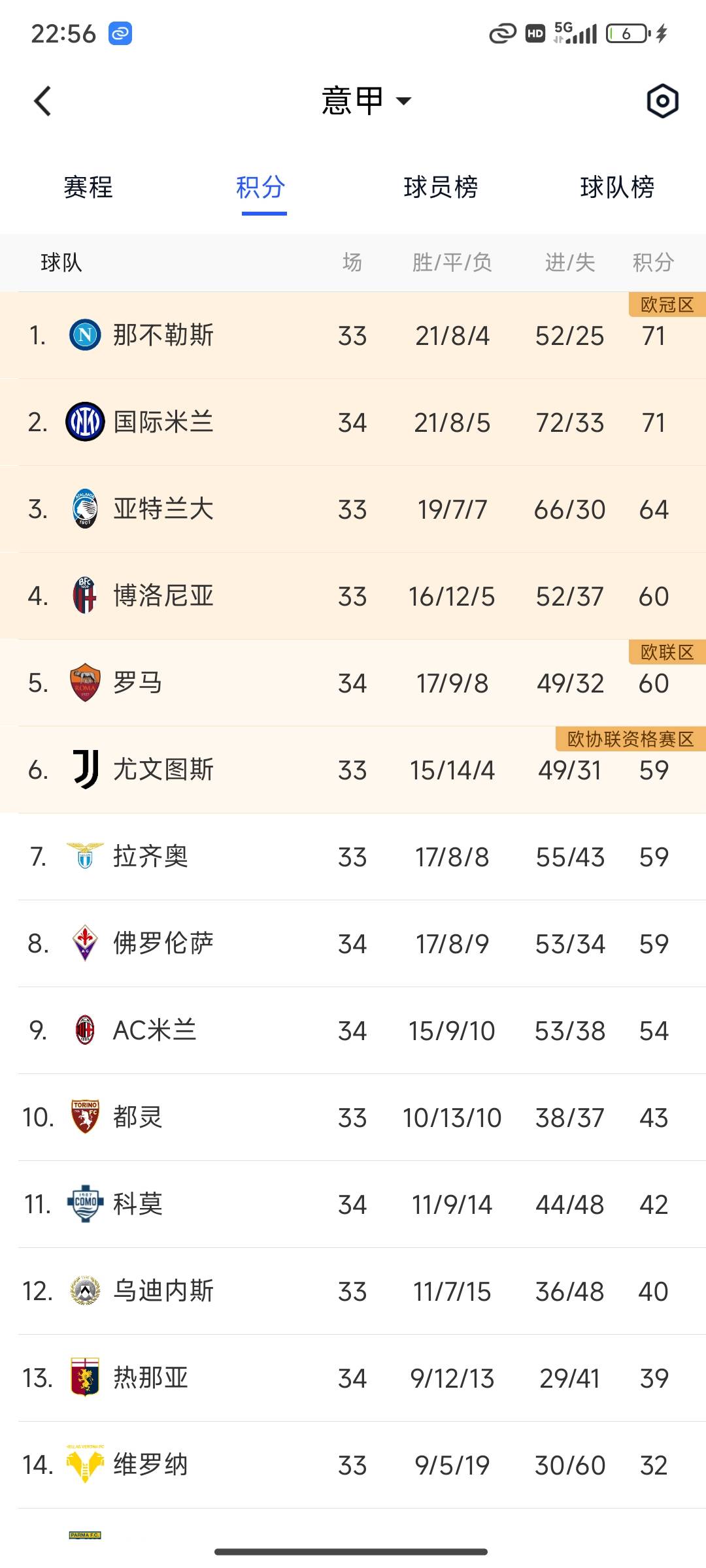
Task: Open the 球员榜 tab
Action: pyautogui.click(x=441, y=188)
